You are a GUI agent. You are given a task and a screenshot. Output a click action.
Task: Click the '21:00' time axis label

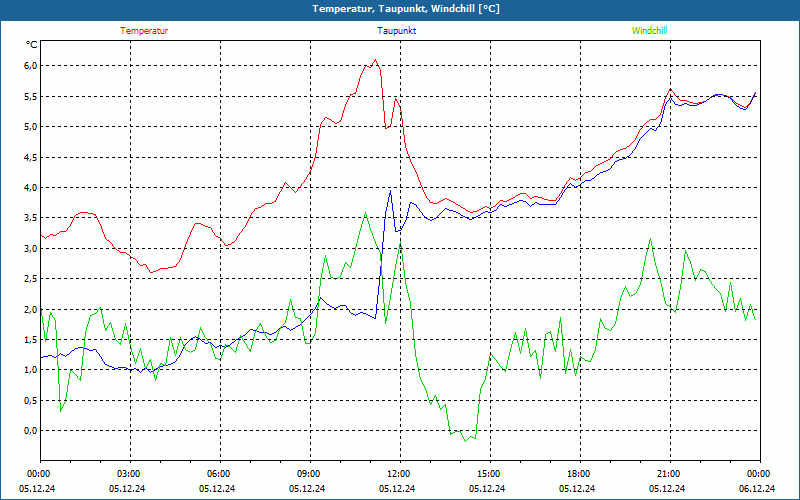click(668, 474)
